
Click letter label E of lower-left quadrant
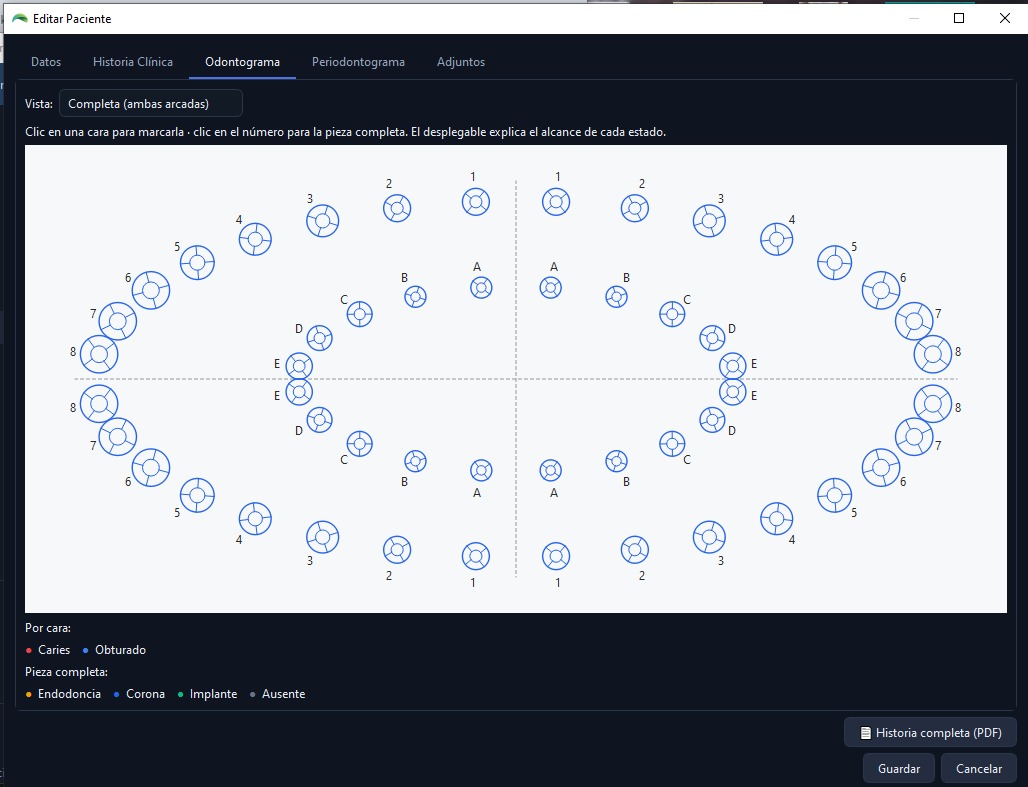tap(277, 395)
